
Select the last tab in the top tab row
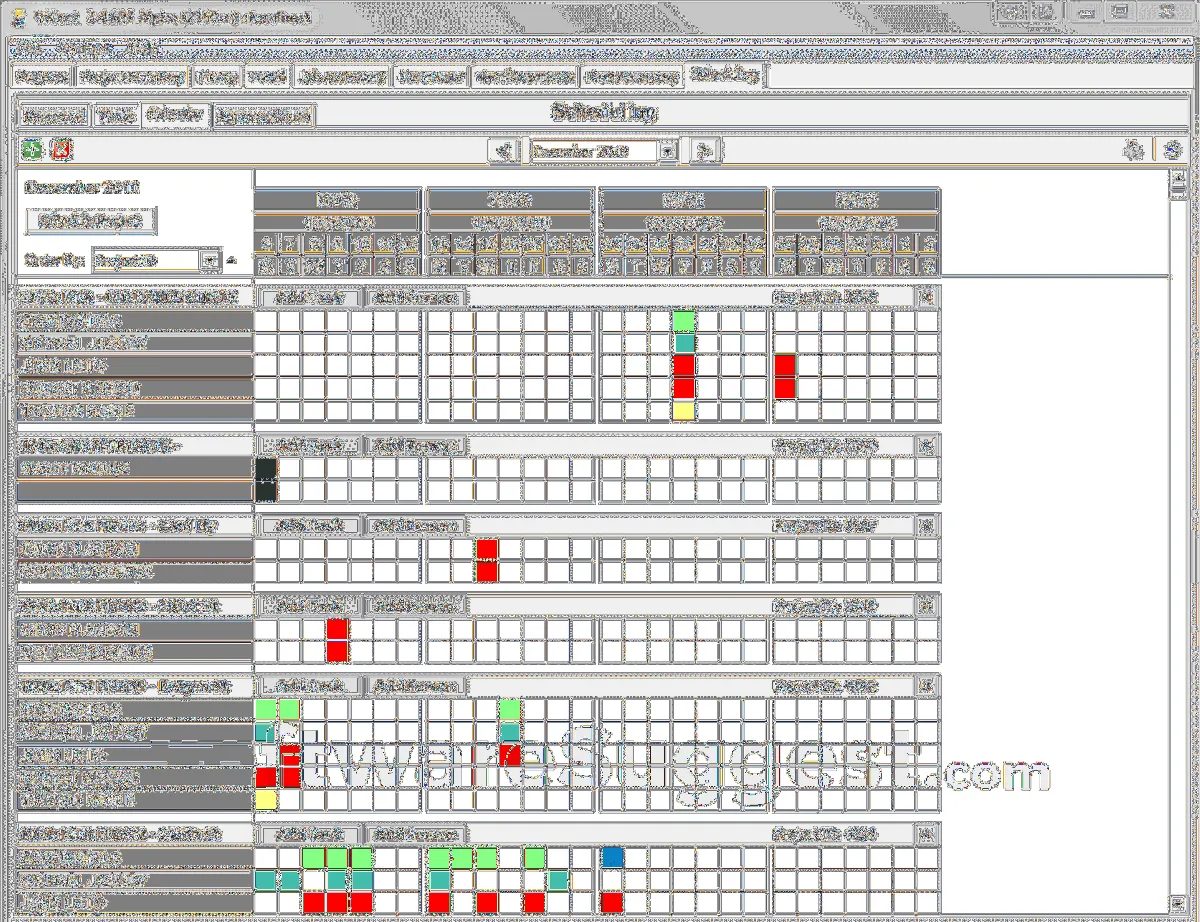725,75
